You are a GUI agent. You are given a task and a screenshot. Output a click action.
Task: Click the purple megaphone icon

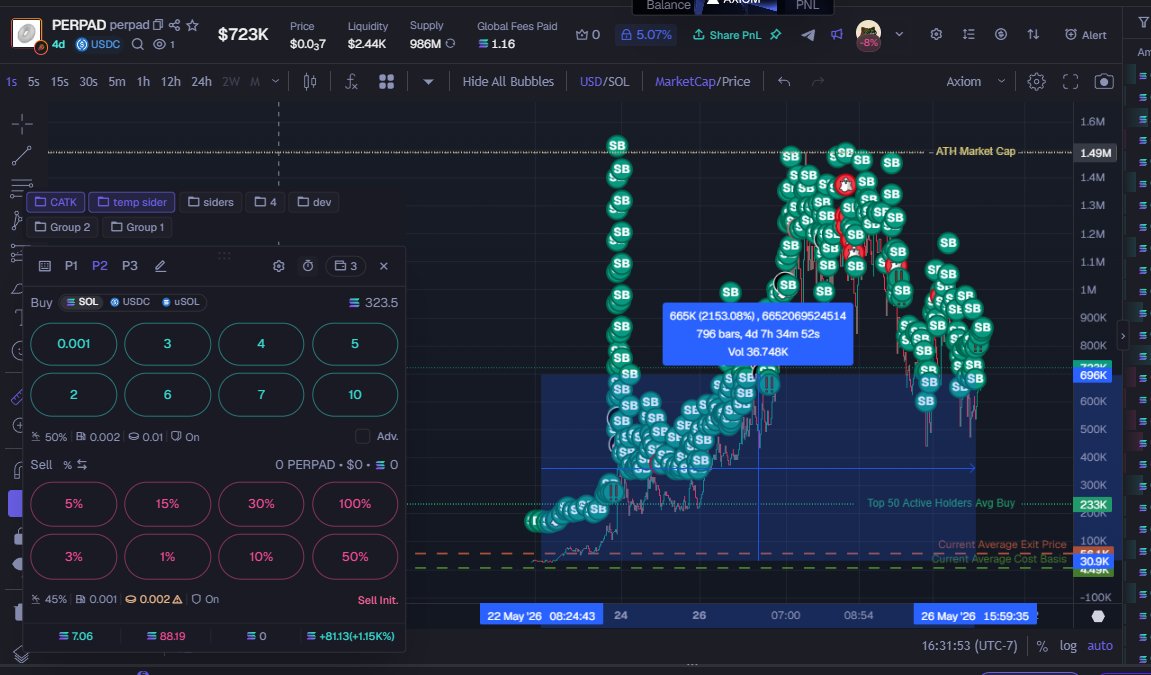[x=836, y=34]
